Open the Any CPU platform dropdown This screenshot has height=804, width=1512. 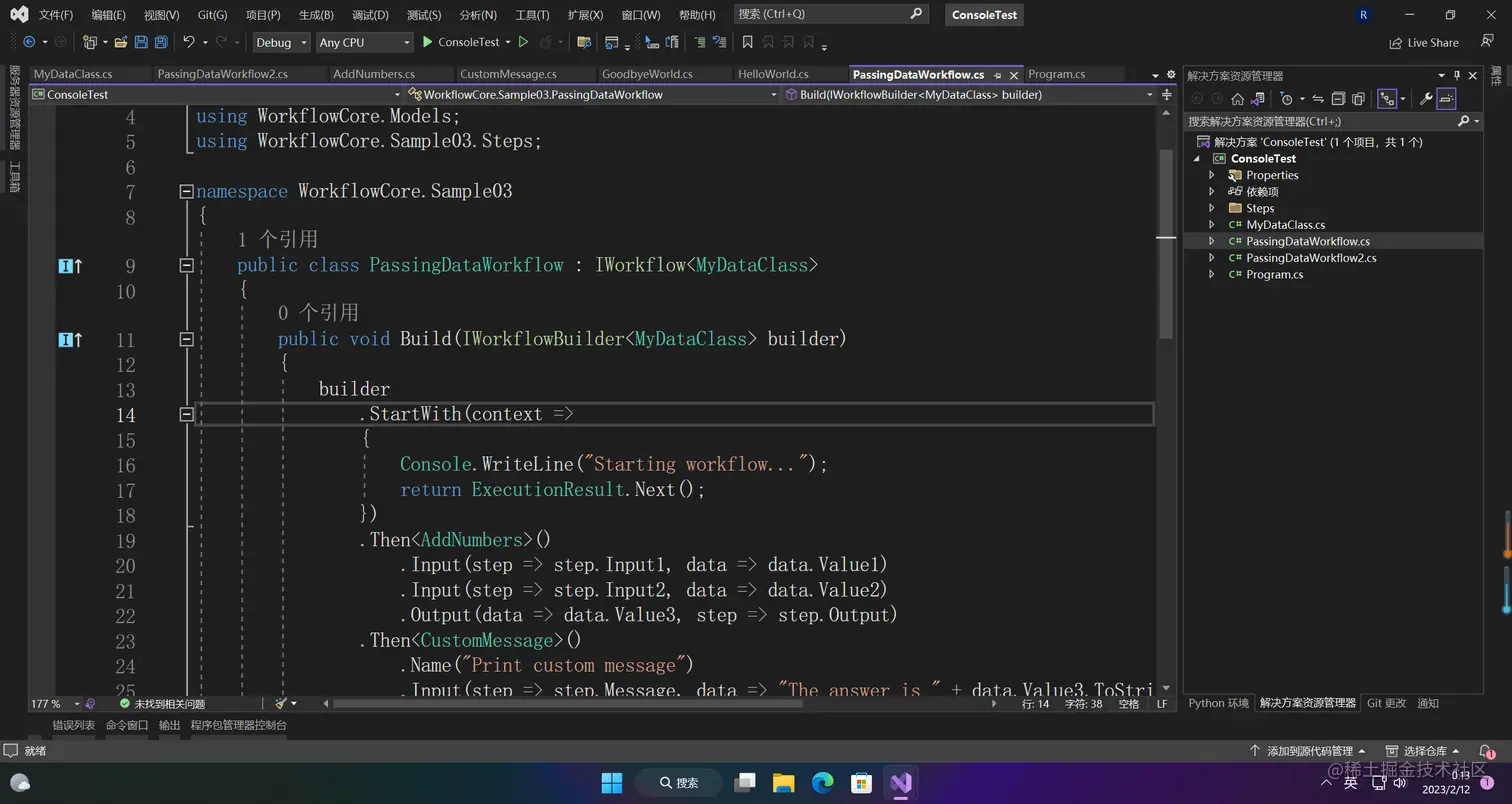[x=364, y=42]
